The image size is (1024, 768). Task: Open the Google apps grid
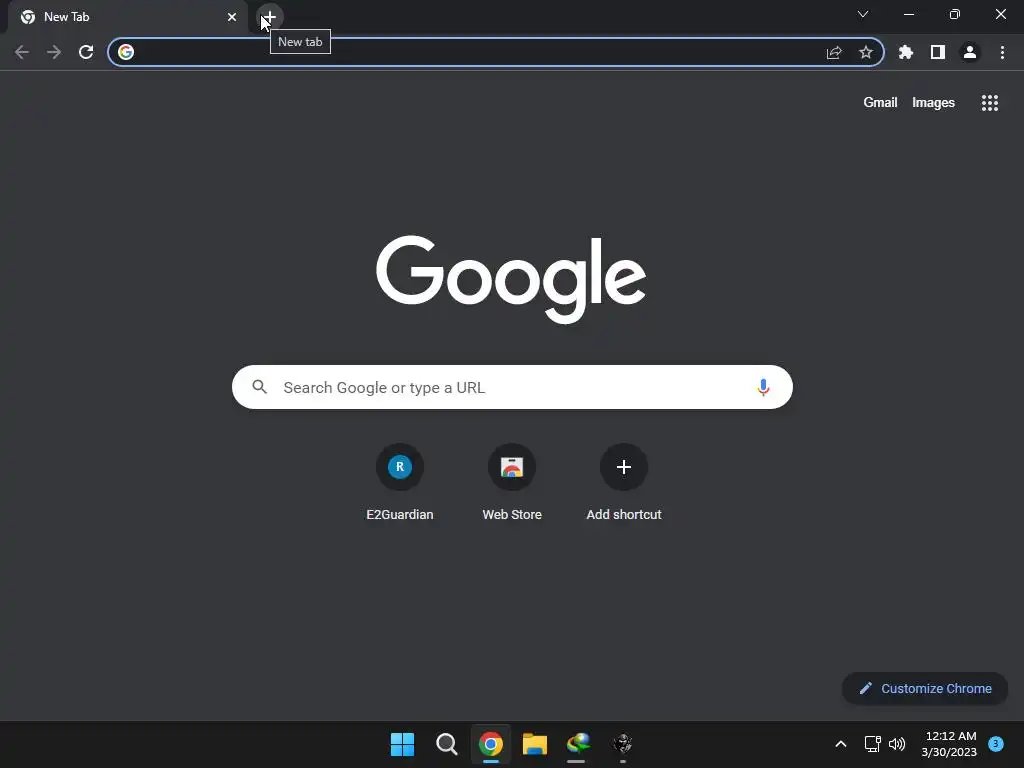pyautogui.click(x=990, y=103)
